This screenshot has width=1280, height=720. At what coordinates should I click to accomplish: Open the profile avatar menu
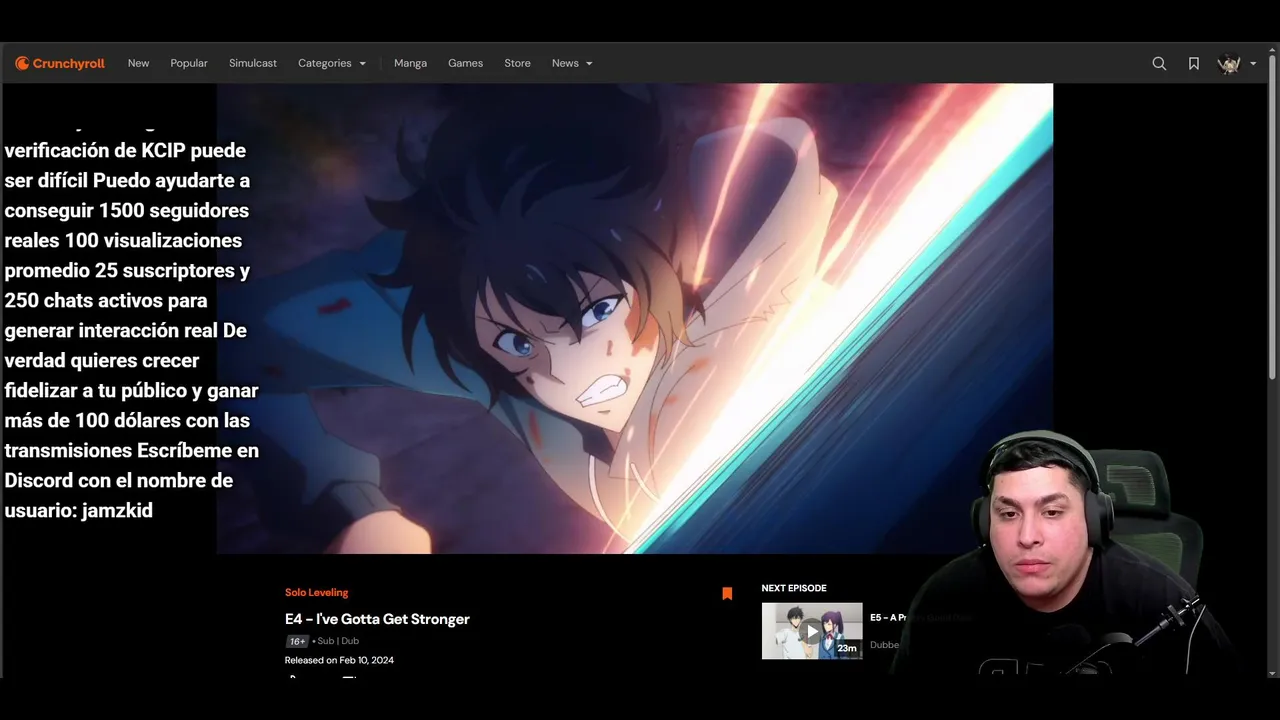point(1229,63)
